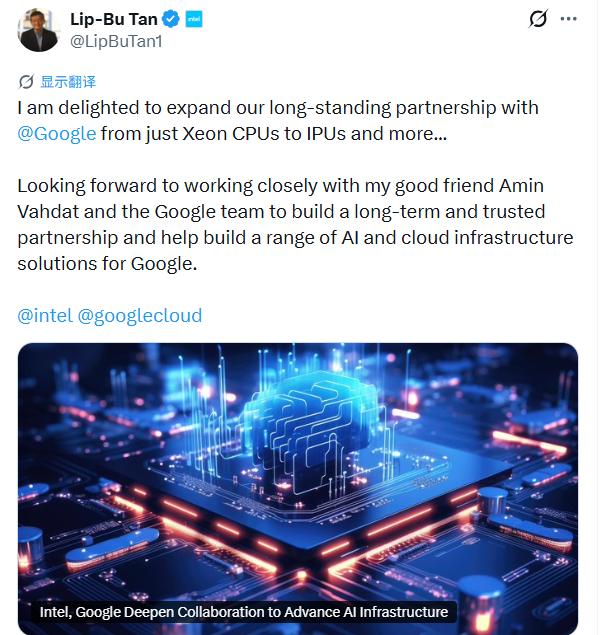Viewport: 601px width, 635px height.
Task: Open the @Google mention link
Action: (x=57, y=134)
